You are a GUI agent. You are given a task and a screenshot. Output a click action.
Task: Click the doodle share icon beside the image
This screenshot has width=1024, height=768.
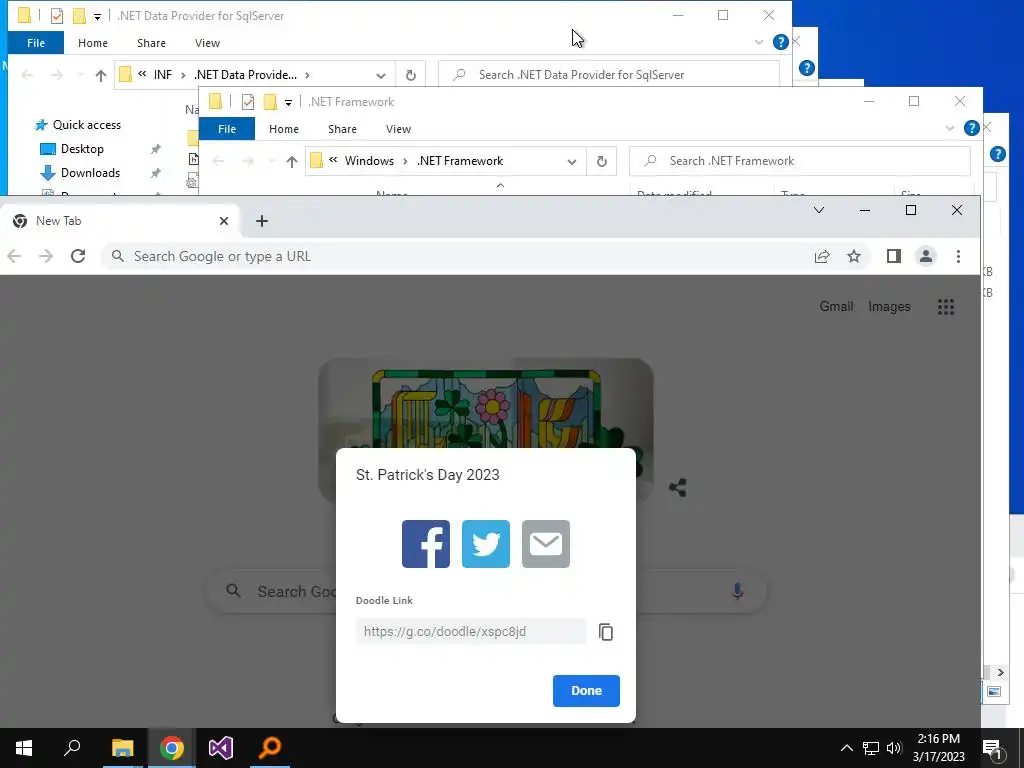[x=678, y=487]
